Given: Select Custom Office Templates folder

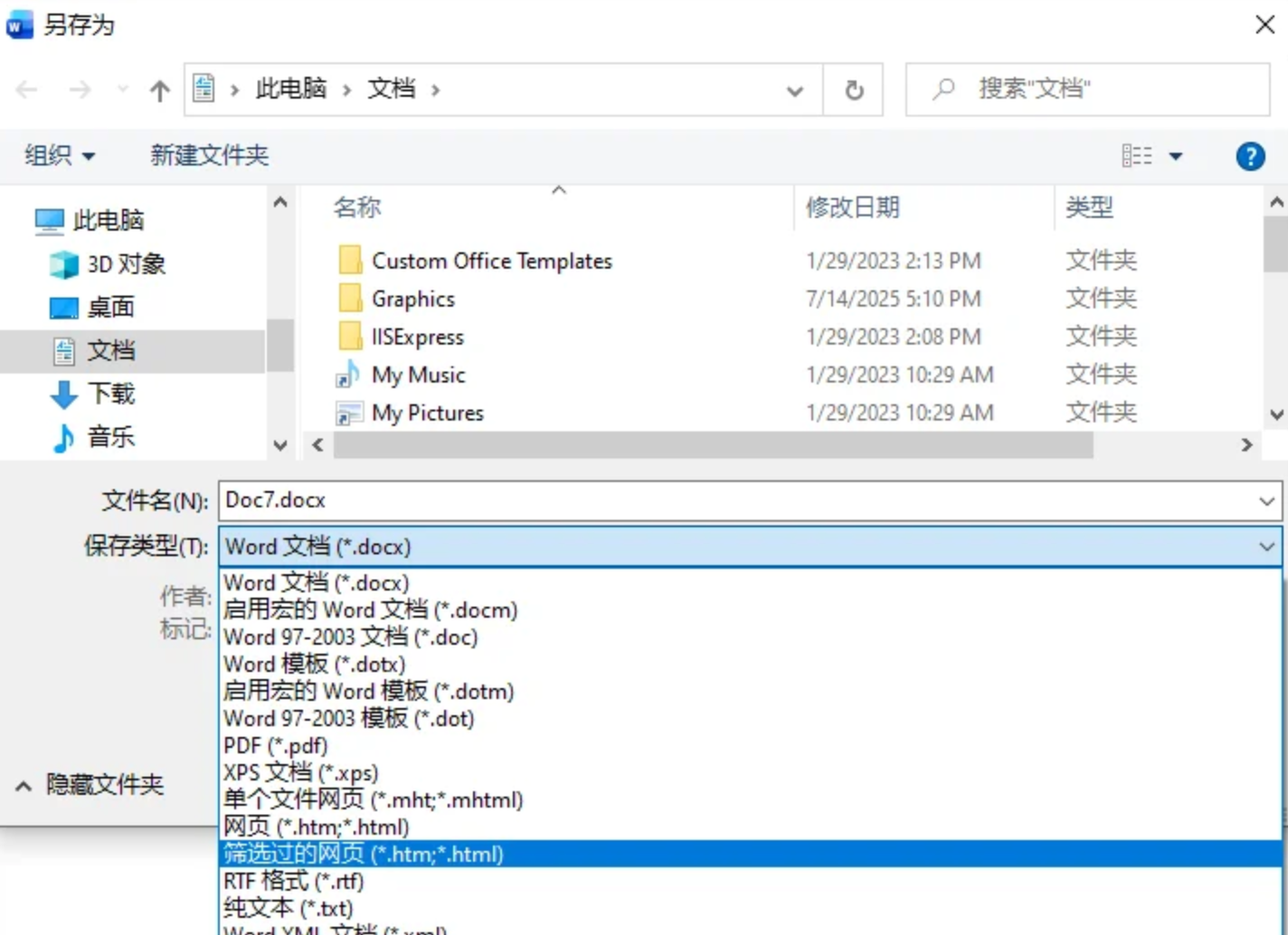Looking at the screenshot, I should click(x=492, y=261).
